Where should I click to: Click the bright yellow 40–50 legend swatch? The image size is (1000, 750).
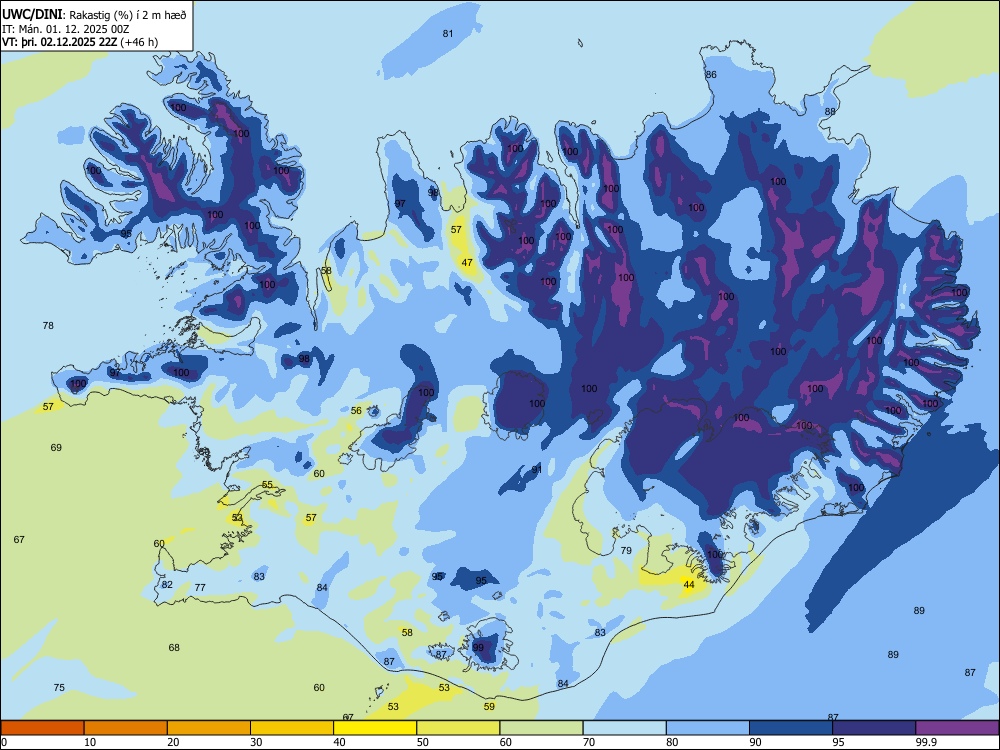pyautogui.click(x=375, y=728)
